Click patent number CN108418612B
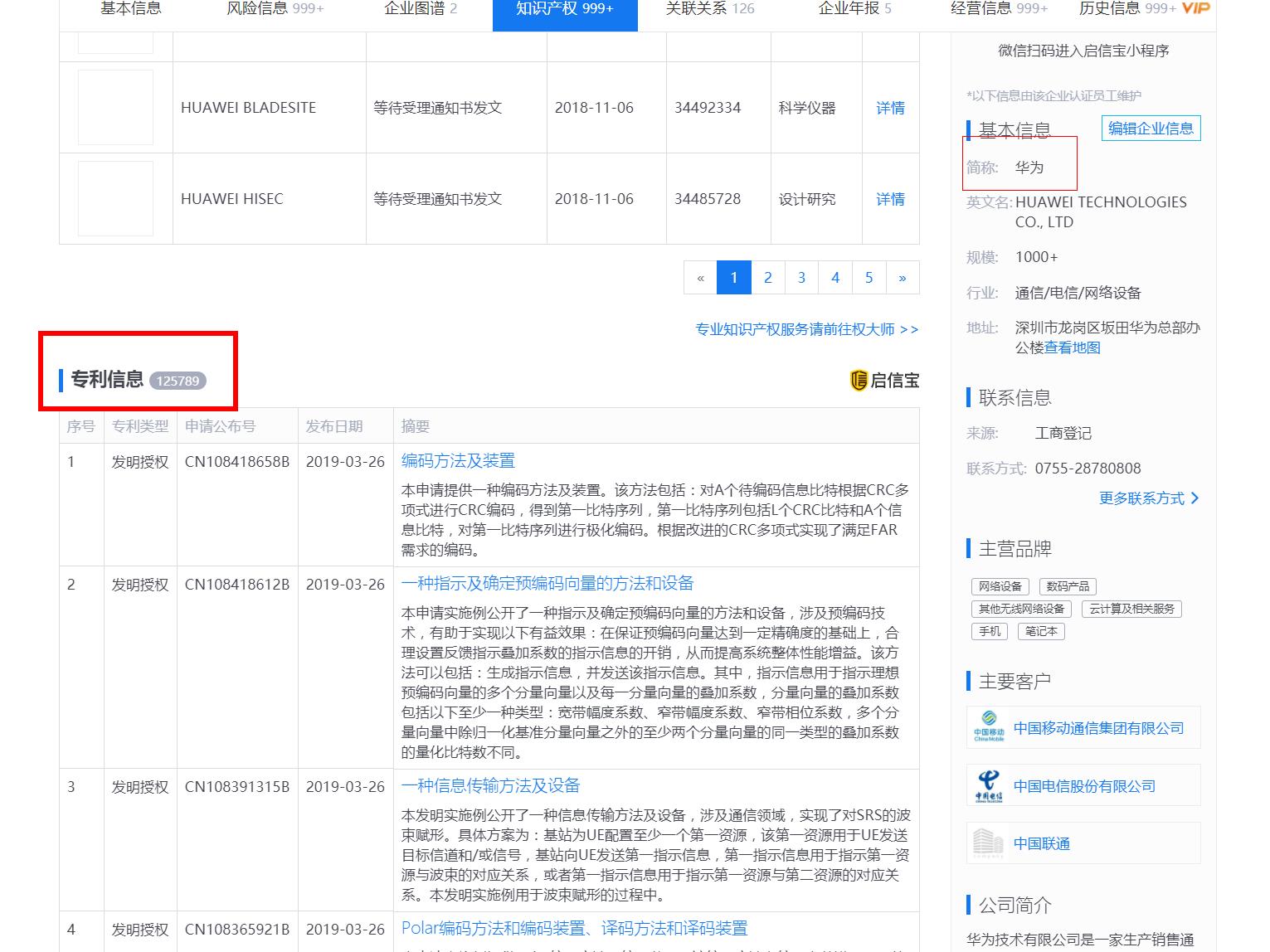This screenshot has width=1270, height=952. (237, 584)
